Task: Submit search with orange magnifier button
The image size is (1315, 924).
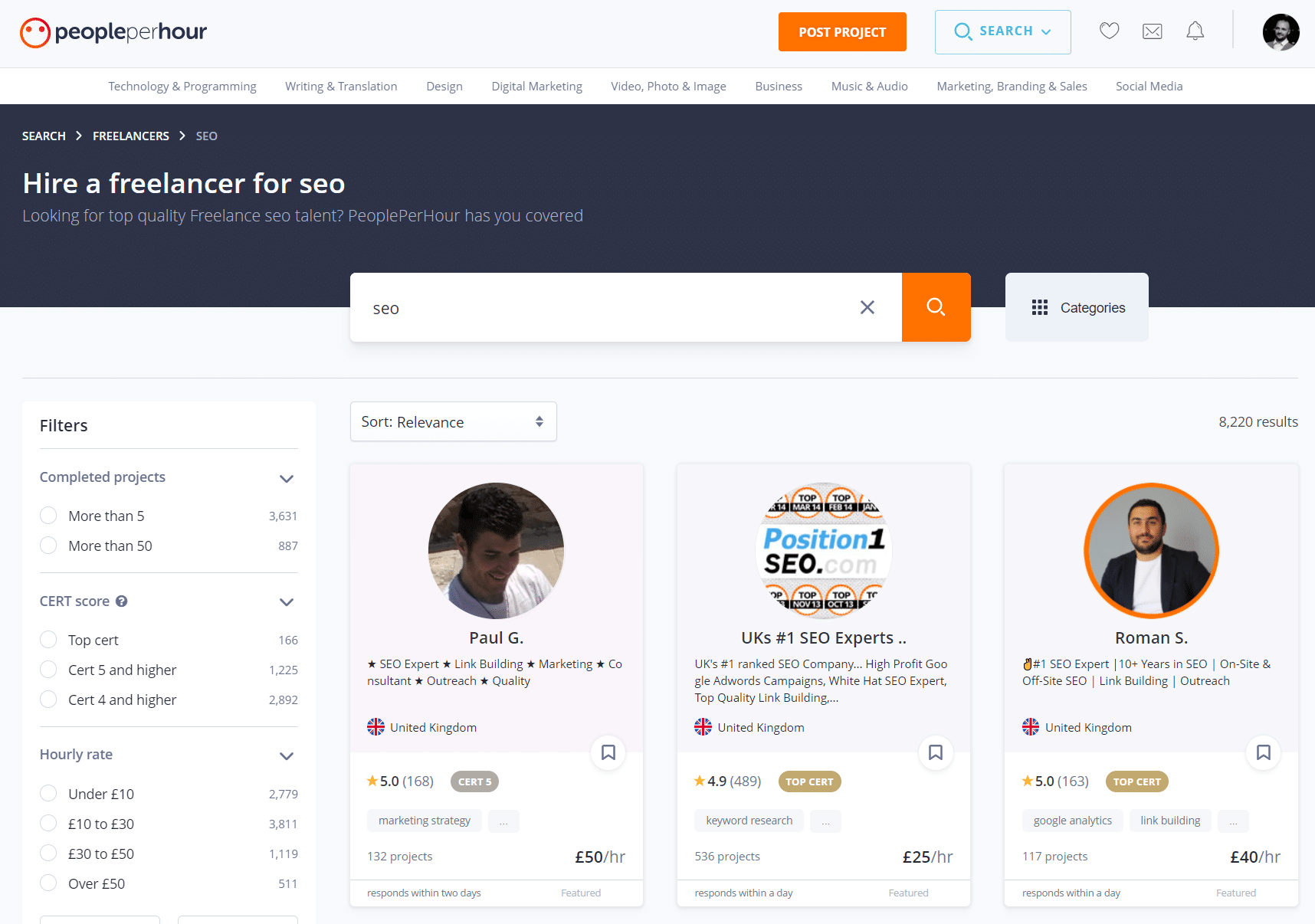Action: coord(936,307)
